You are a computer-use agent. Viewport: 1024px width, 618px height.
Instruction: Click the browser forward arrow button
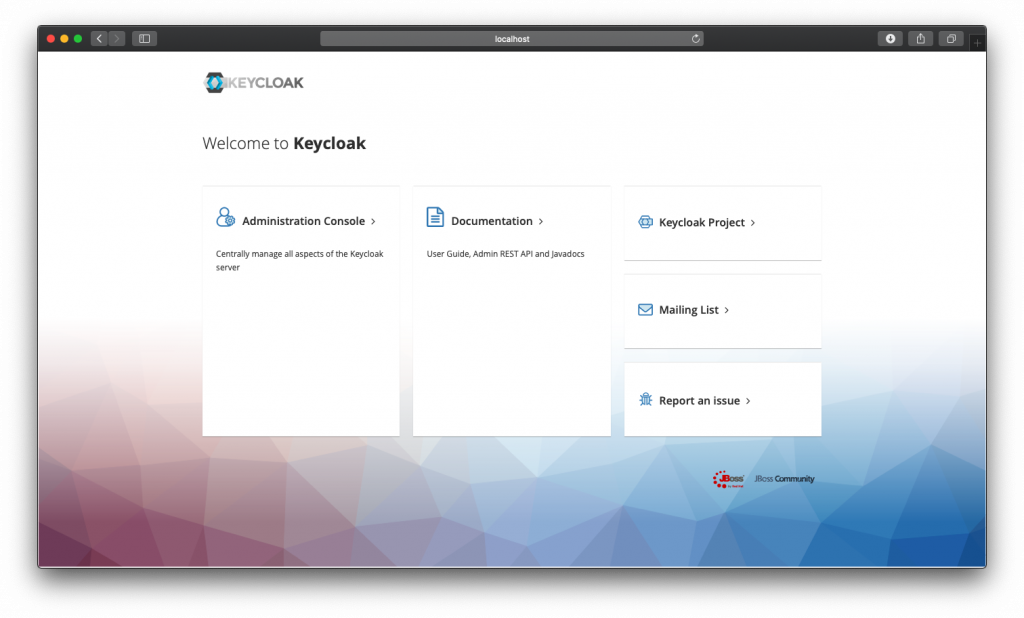117,39
